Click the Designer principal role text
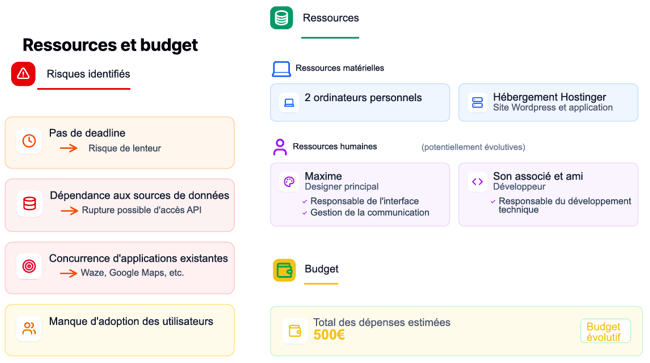 (342, 187)
